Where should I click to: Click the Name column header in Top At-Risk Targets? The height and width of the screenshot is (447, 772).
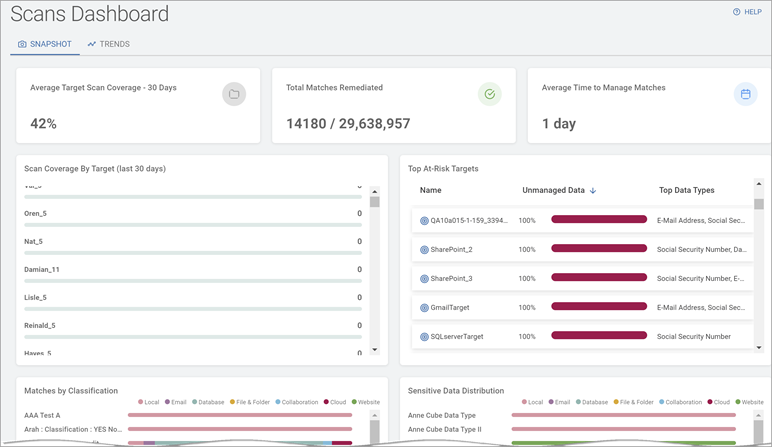point(431,190)
